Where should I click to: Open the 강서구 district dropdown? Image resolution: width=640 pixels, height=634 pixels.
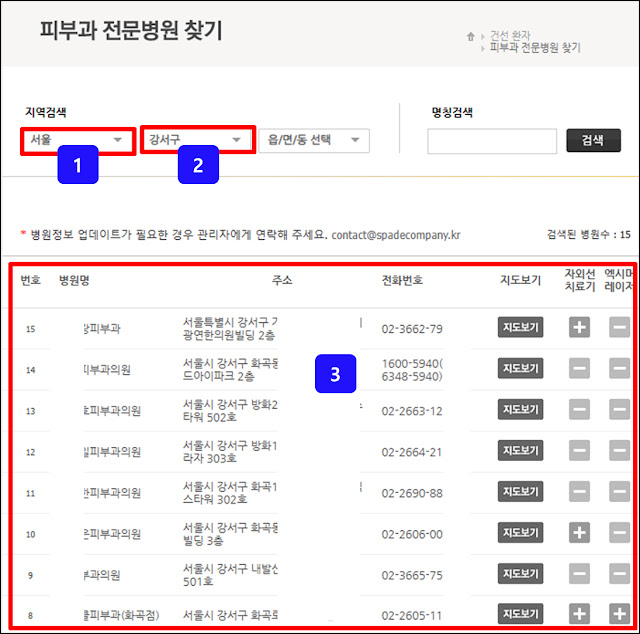point(198,140)
